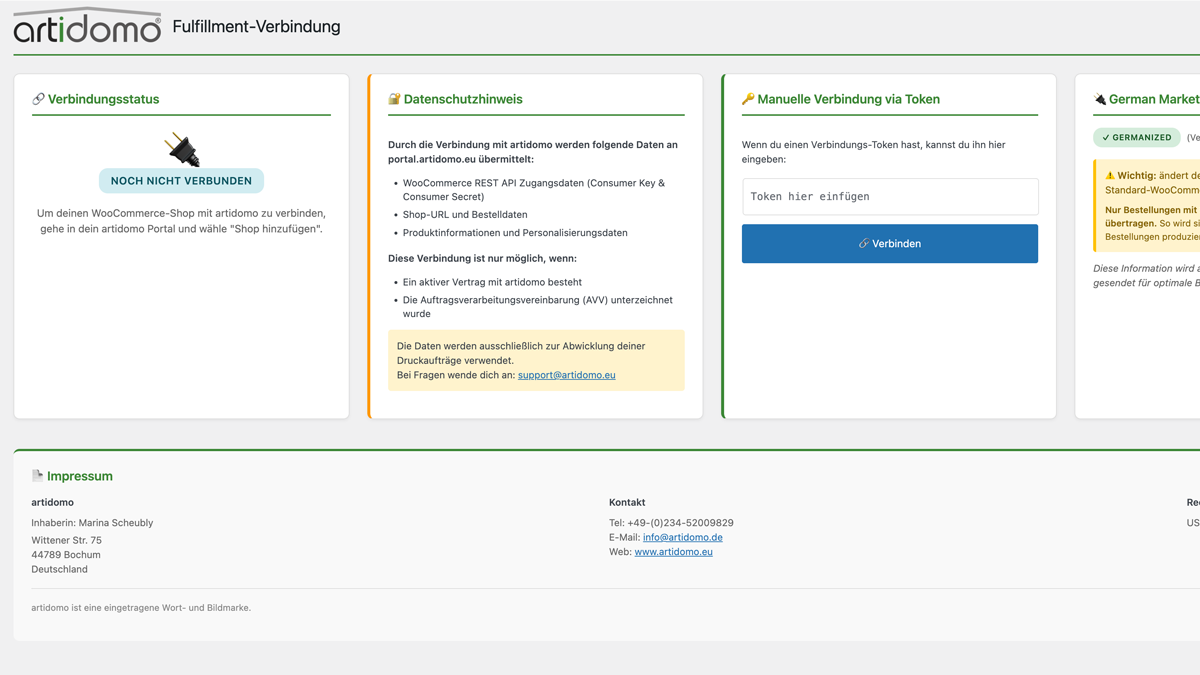Click the artidomo logo
The width and height of the screenshot is (1200, 675).
[x=87, y=26]
